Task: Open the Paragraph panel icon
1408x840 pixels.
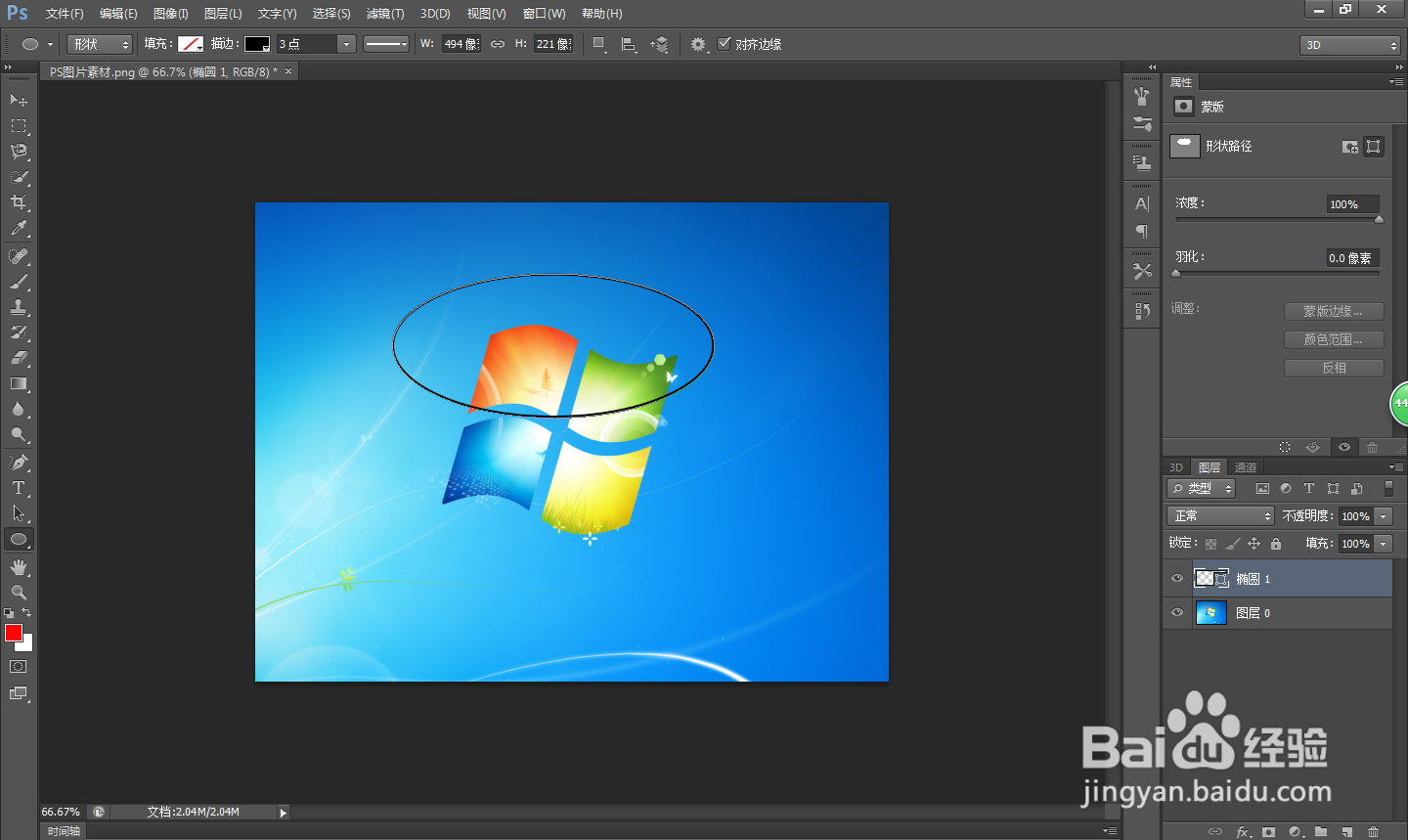Action: [1141, 231]
